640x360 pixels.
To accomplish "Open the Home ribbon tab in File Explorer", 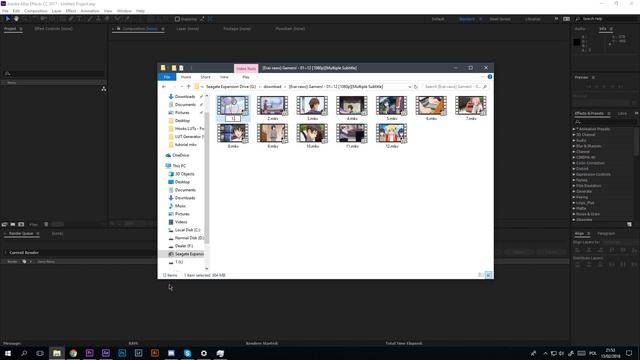I will tap(186, 77).
